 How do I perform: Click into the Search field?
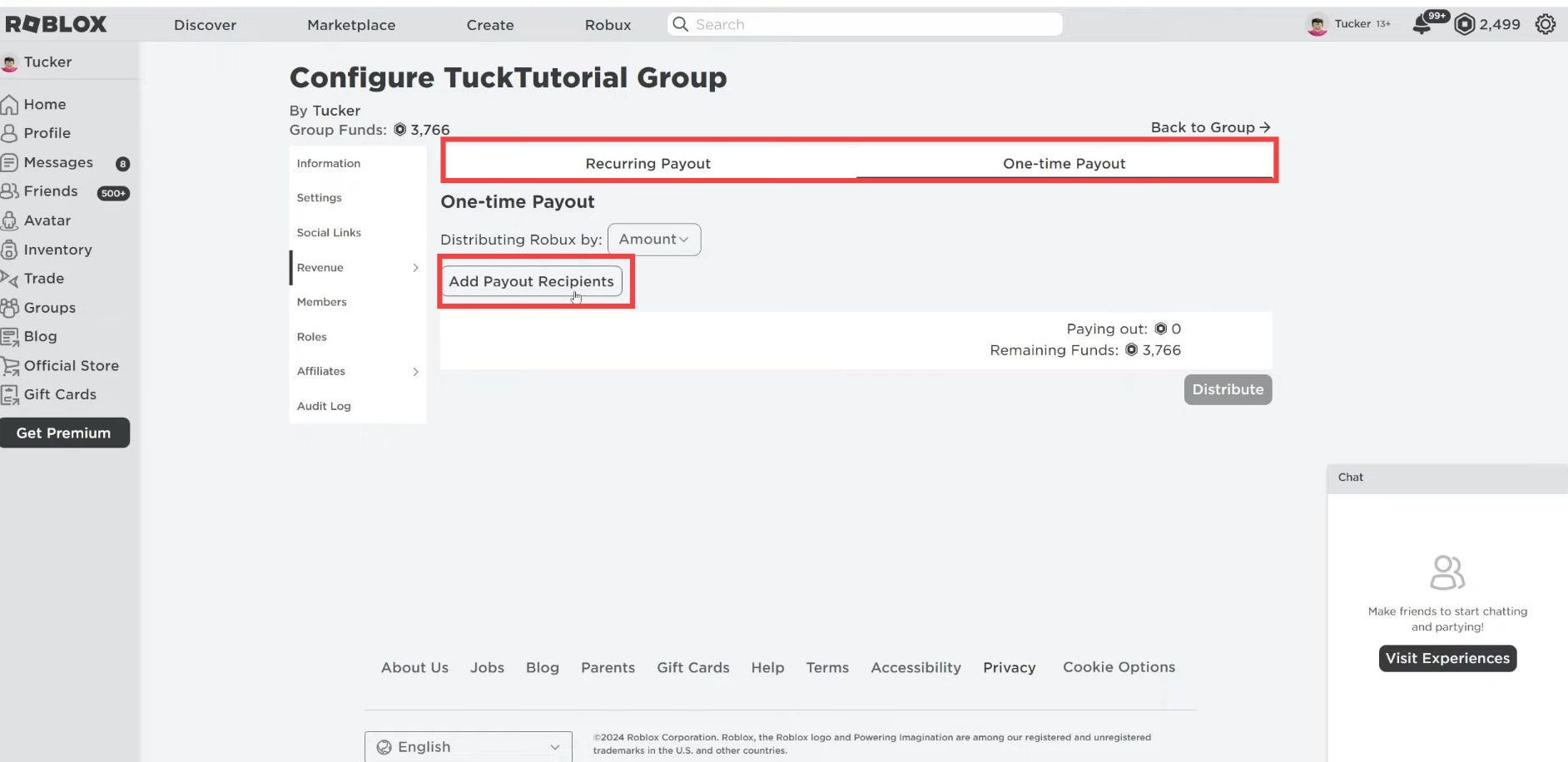point(865,24)
